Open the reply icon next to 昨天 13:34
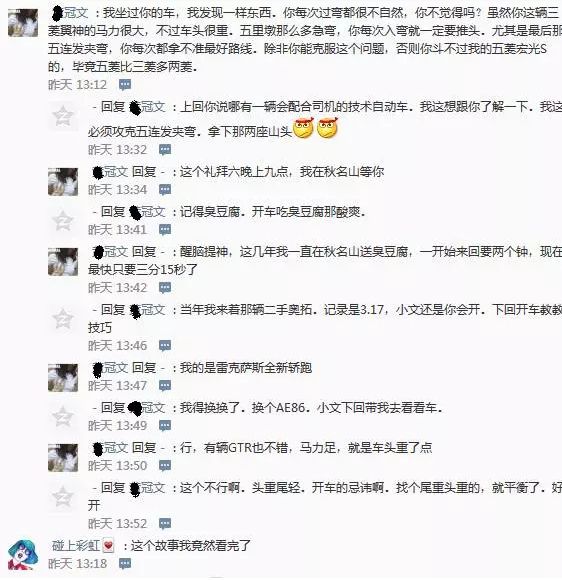The height and width of the screenshot is (580, 562). pos(165,190)
